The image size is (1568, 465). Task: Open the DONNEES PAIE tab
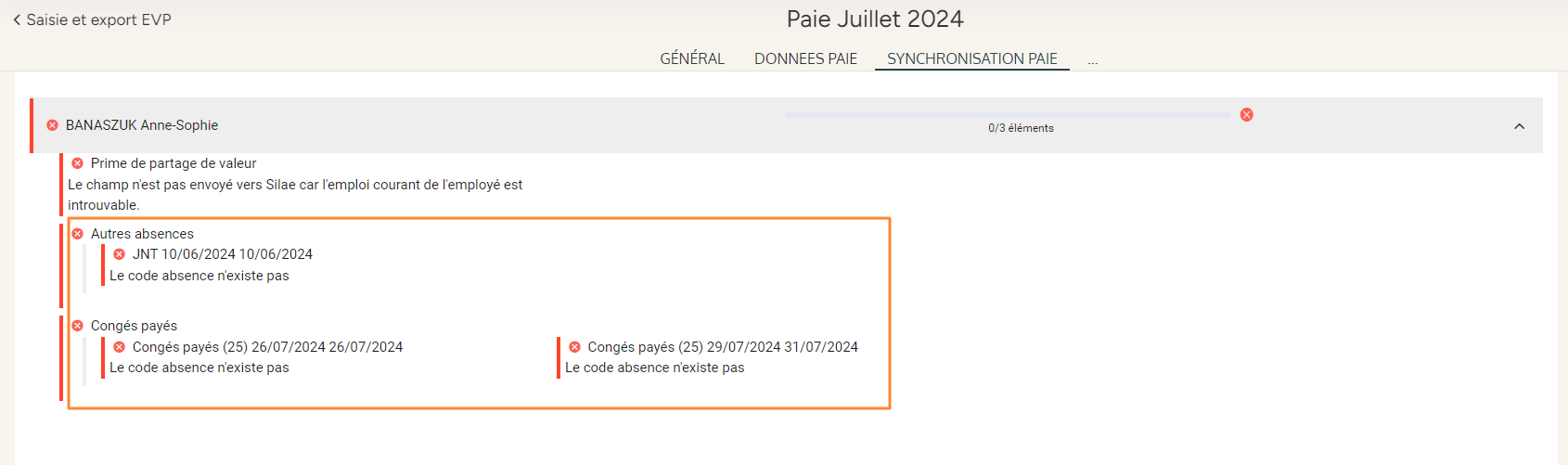(x=805, y=58)
